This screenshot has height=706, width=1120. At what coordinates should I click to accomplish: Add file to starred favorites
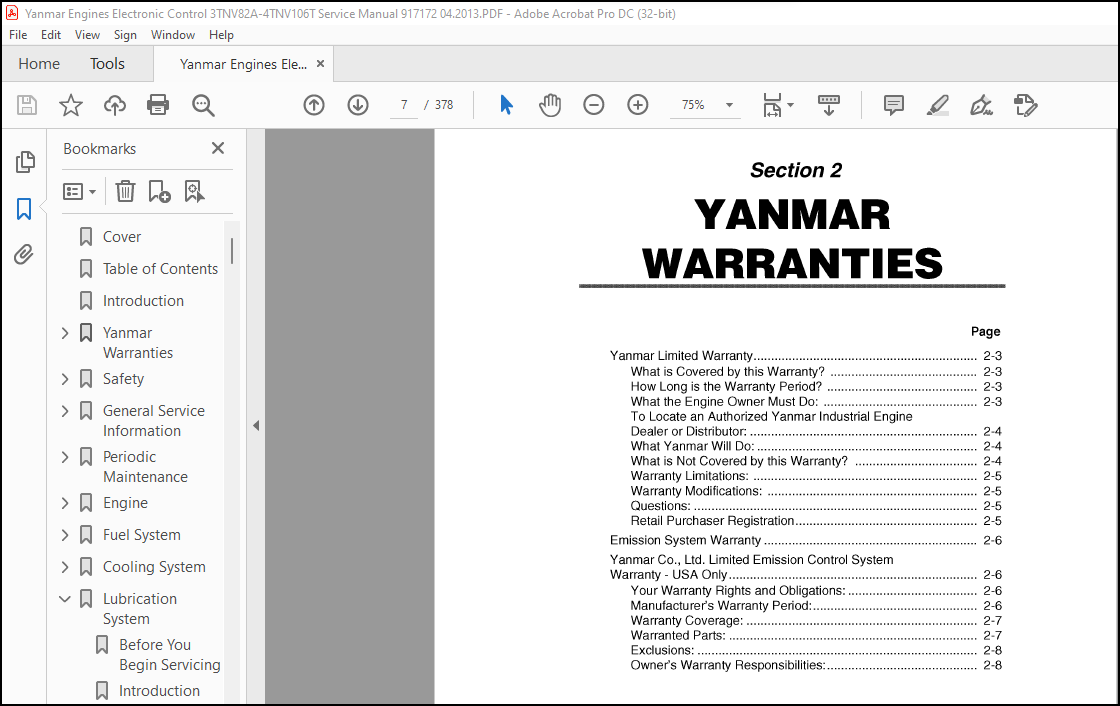[71, 105]
